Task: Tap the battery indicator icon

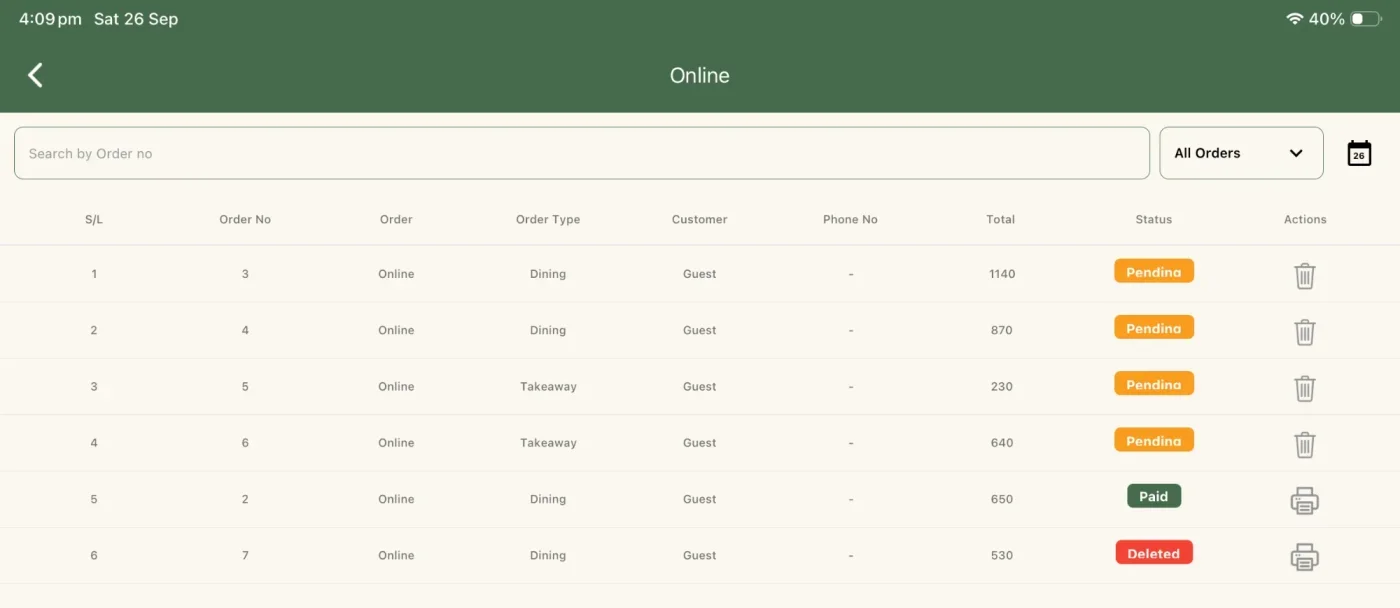Action: pyautogui.click(x=1366, y=19)
